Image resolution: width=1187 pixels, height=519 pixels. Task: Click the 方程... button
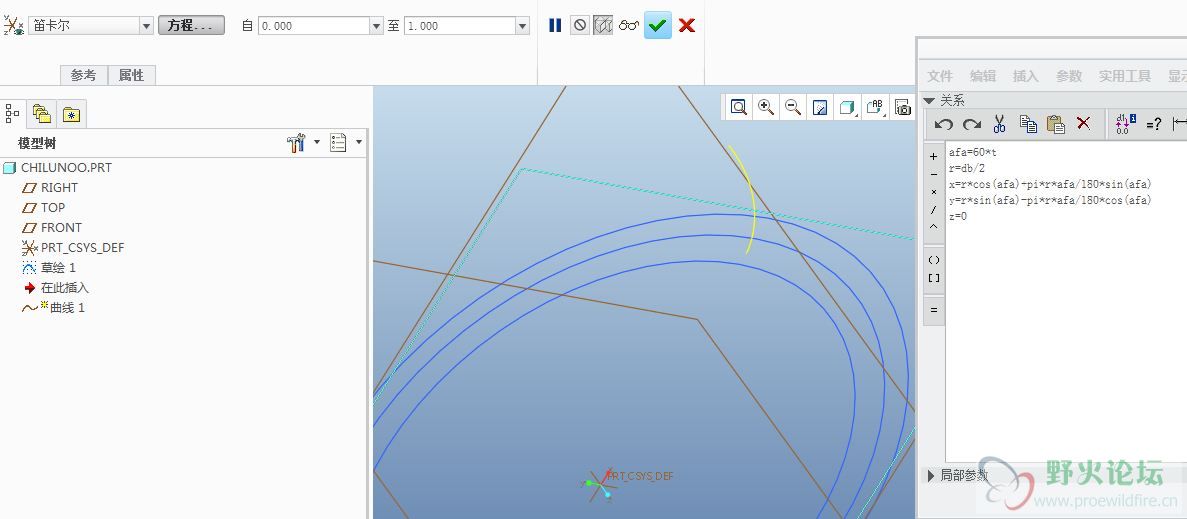(x=192, y=26)
